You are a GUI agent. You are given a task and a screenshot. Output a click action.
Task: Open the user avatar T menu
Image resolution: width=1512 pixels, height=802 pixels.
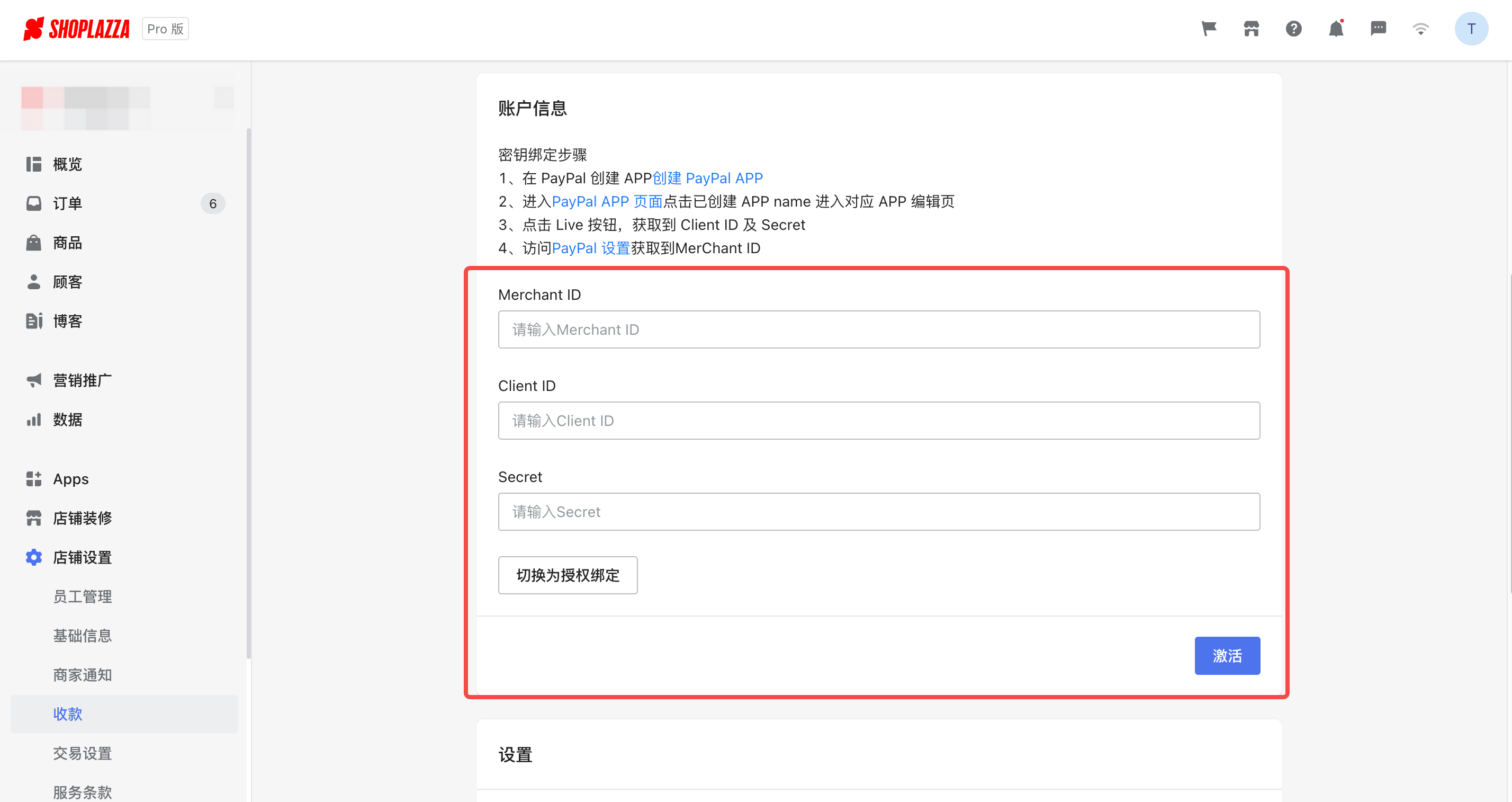[1471, 29]
